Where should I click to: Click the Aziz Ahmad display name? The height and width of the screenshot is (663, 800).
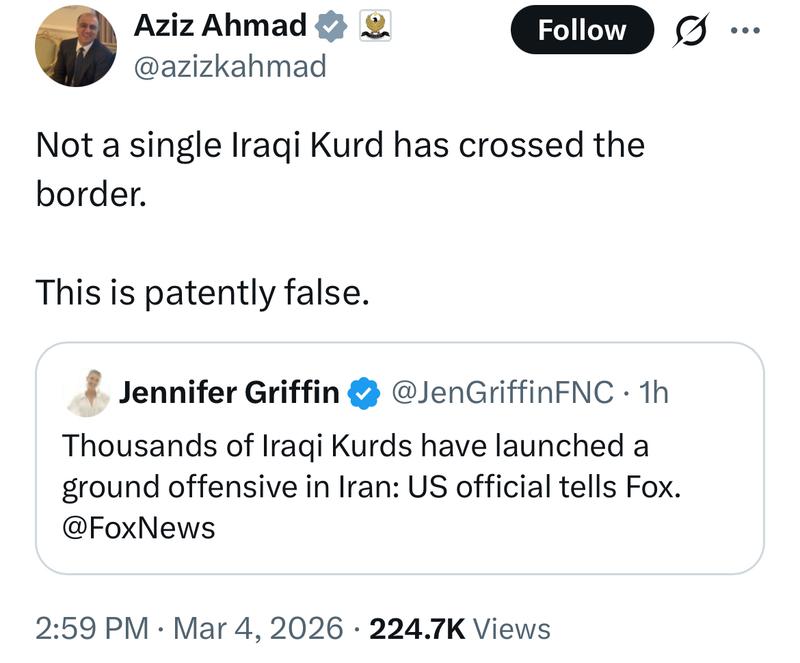pos(220,25)
